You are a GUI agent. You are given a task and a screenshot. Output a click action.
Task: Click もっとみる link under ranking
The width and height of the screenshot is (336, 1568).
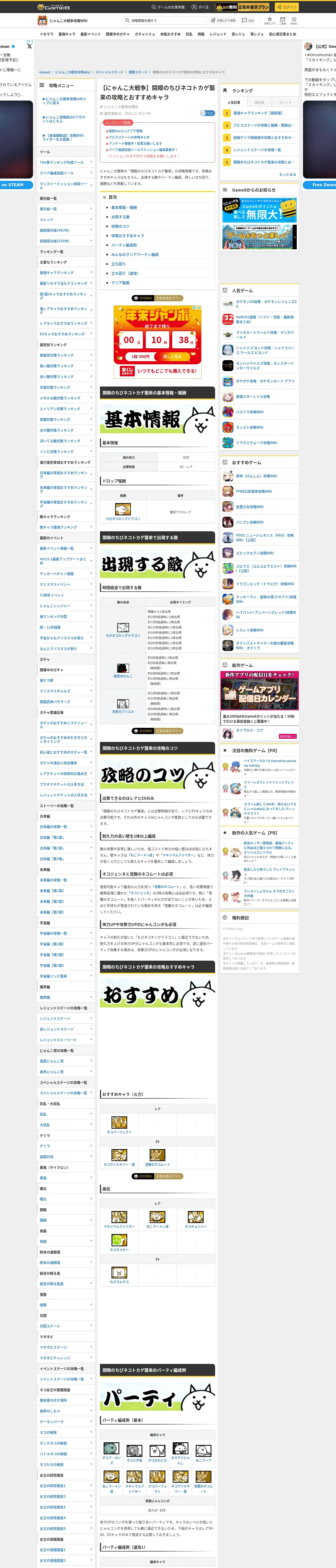click(x=287, y=174)
